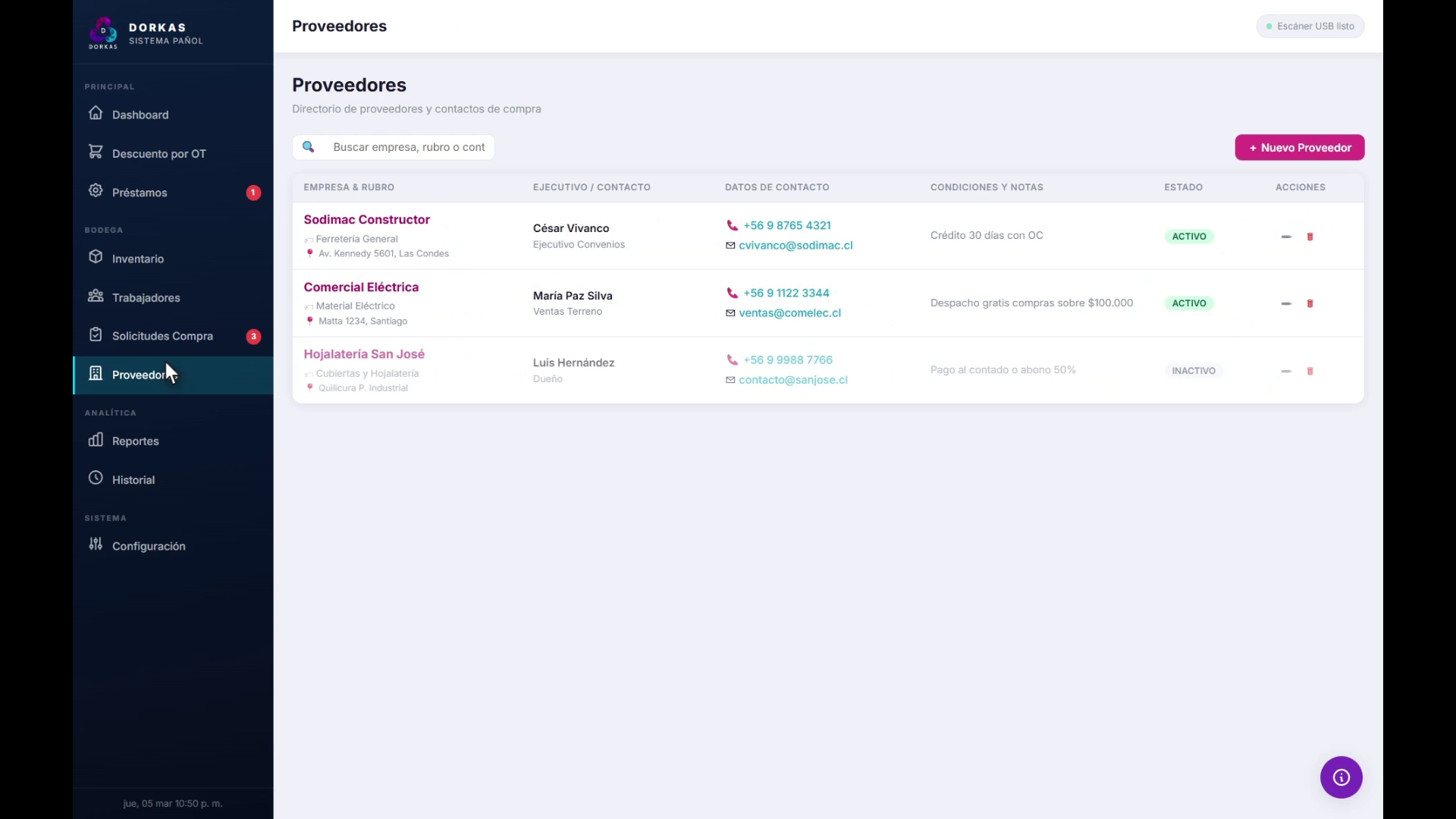The height and width of the screenshot is (819, 1456).
Task: Click the cvivanco@sodimac.cl email link
Action: [795, 246]
